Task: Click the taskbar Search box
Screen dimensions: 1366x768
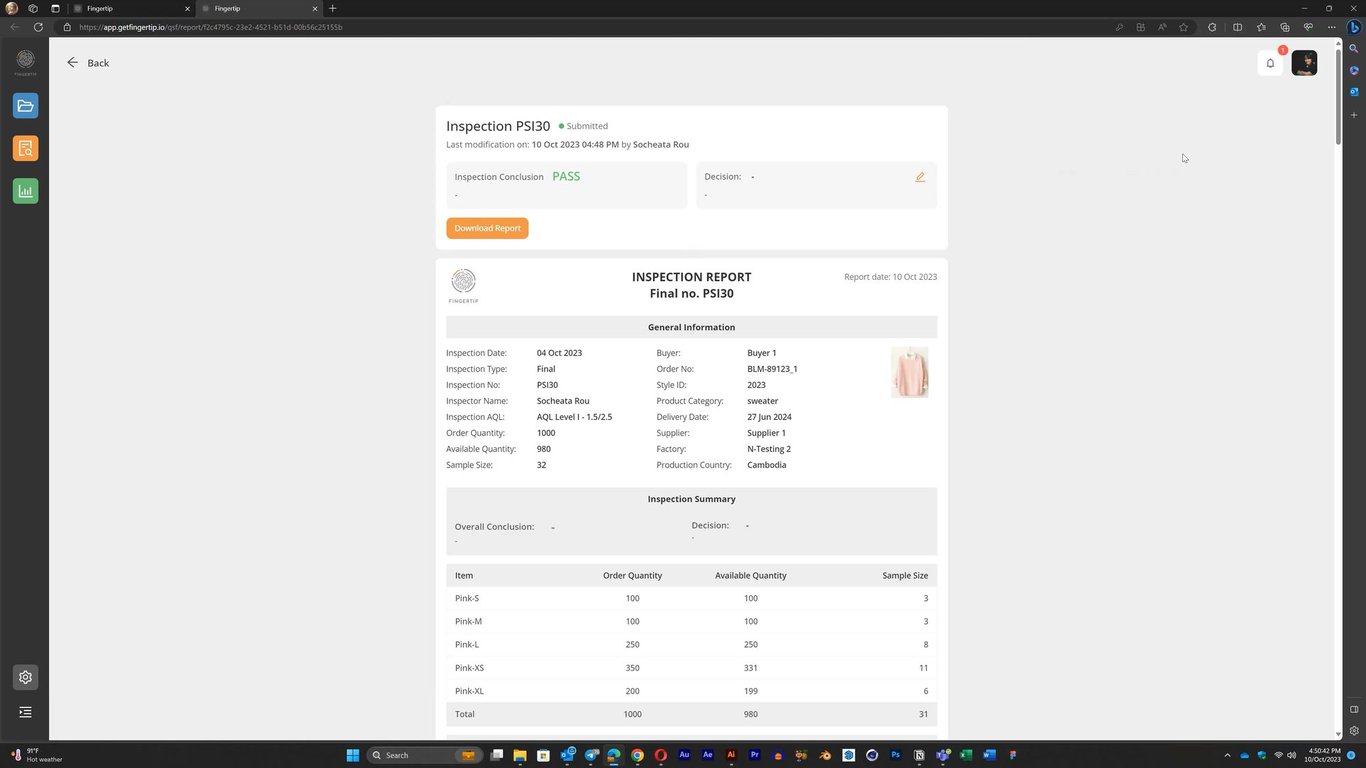Action: pos(425,755)
